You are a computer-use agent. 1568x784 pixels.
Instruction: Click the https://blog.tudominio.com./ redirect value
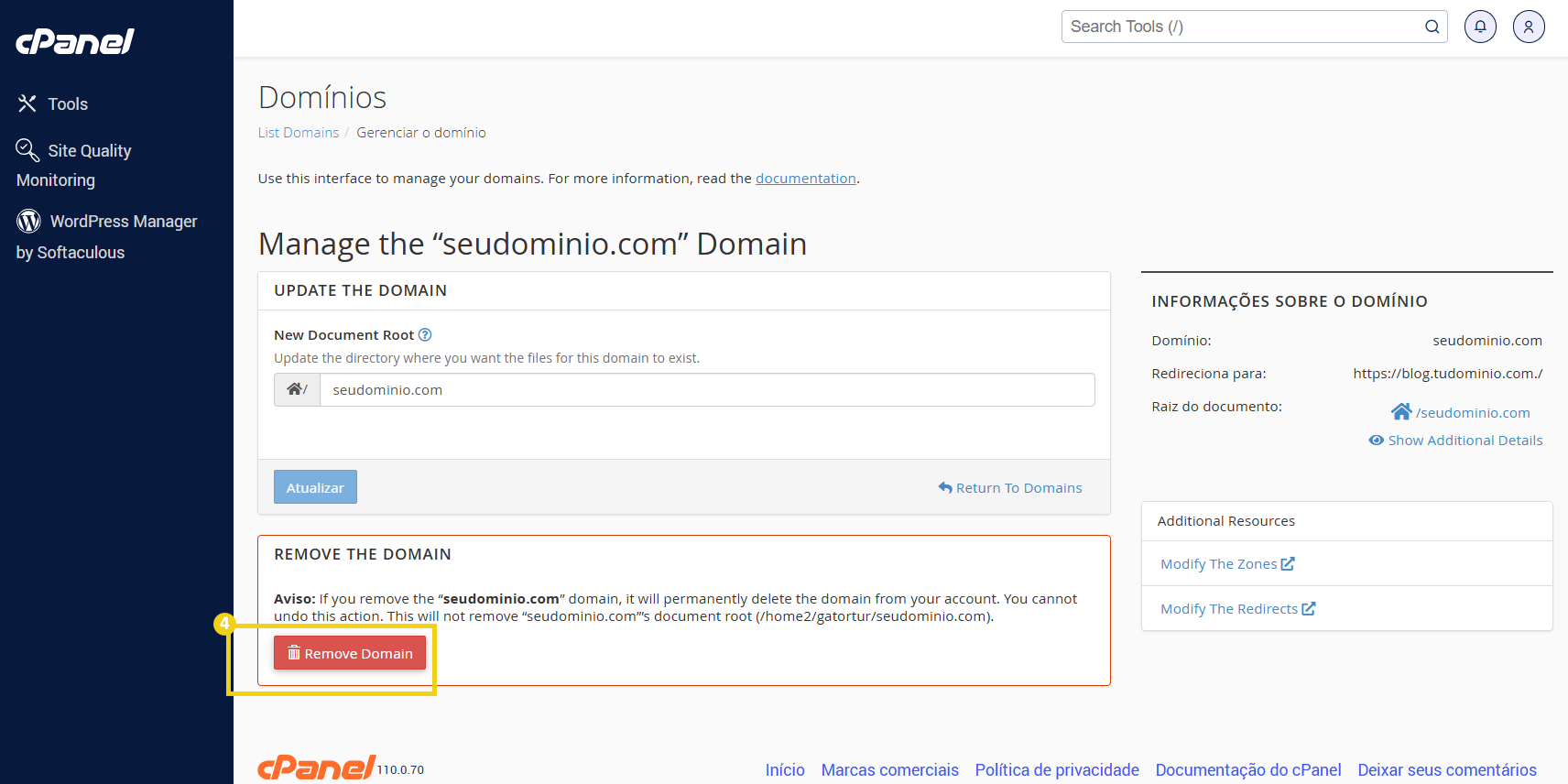point(1448,374)
